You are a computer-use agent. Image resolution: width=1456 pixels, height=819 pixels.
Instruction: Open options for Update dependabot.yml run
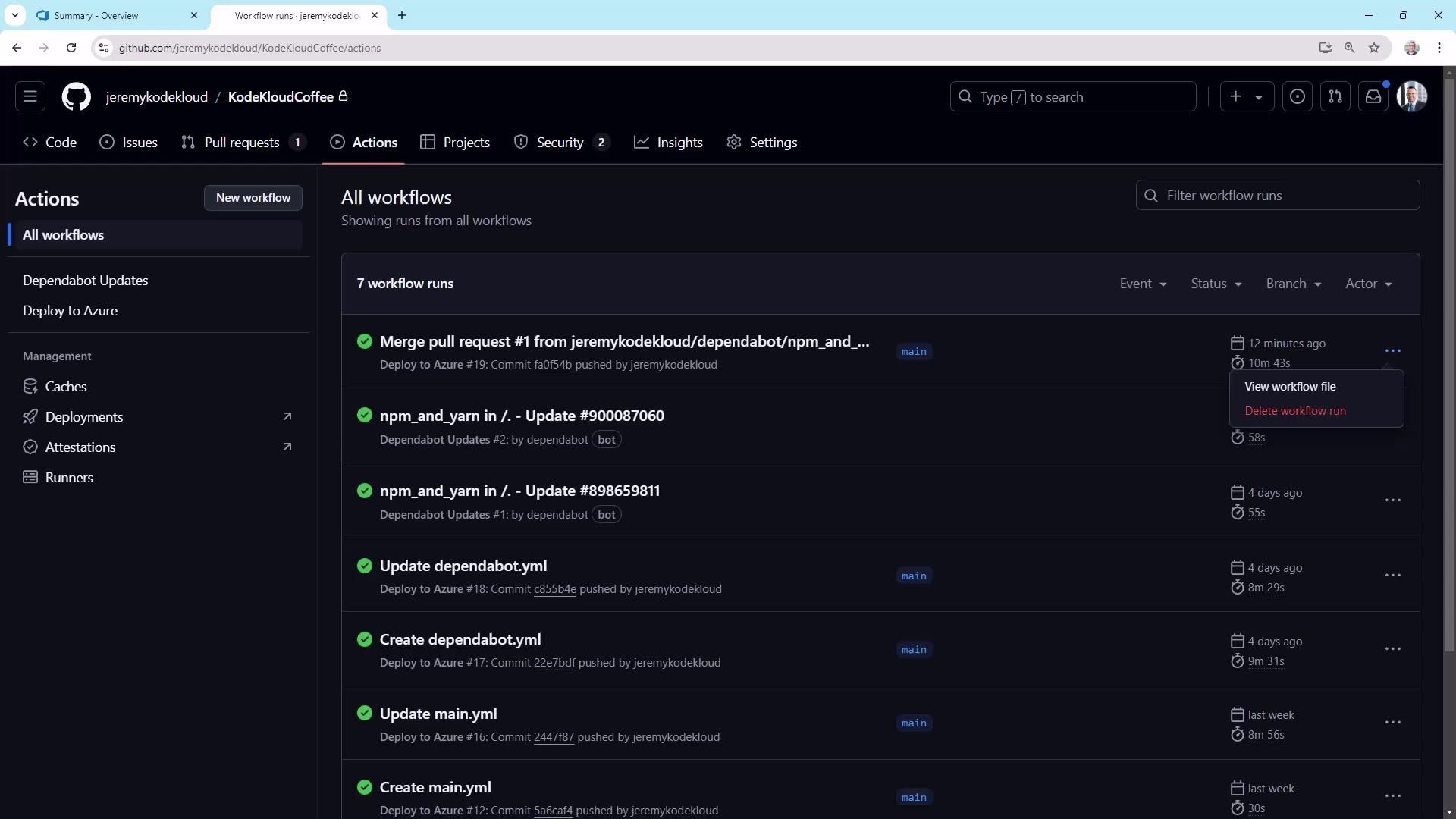point(1393,576)
